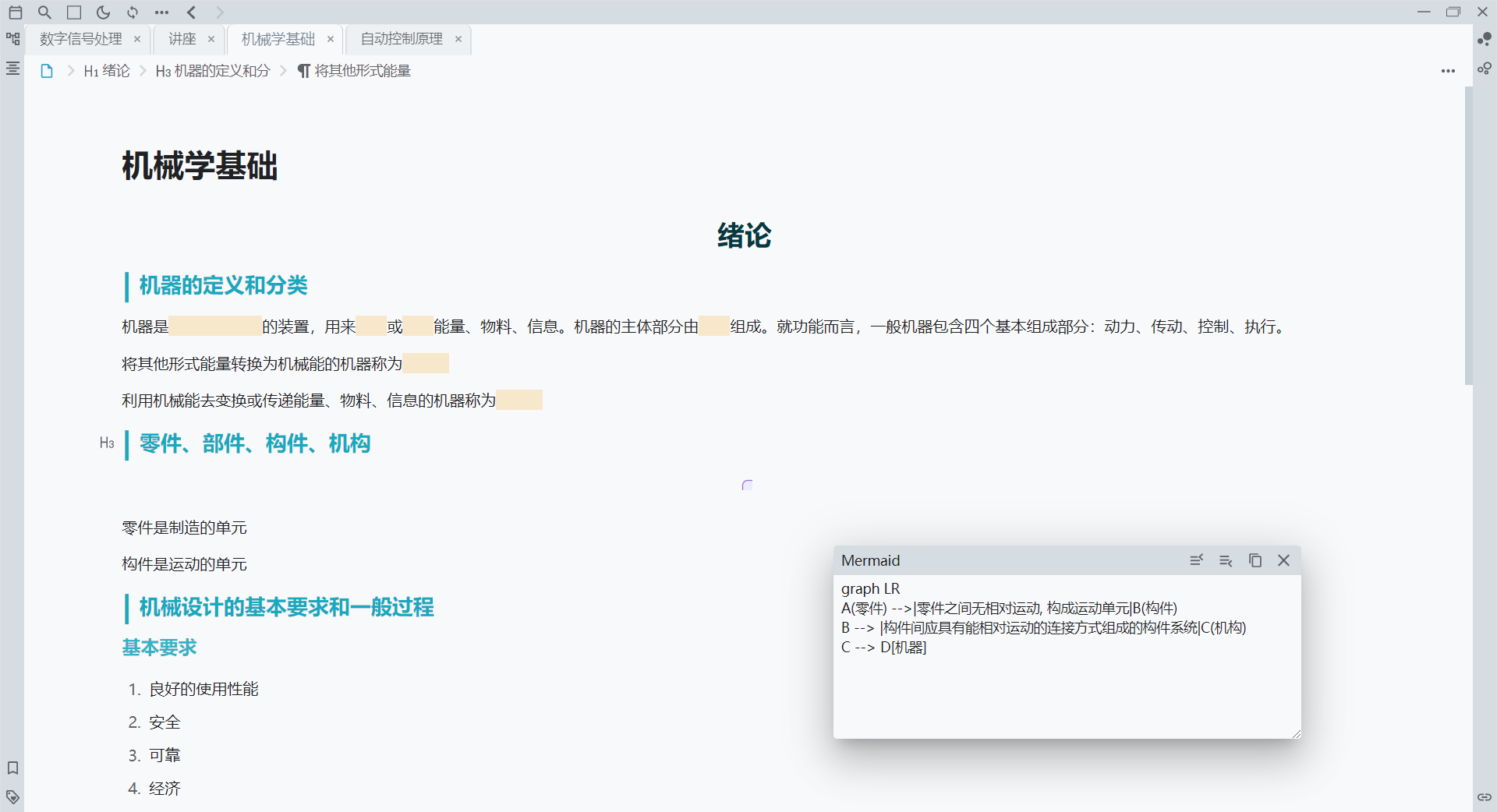Image resolution: width=1497 pixels, height=812 pixels.
Task: Open backlinks via the bottom-right link icon
Action: click(1484, 796)
